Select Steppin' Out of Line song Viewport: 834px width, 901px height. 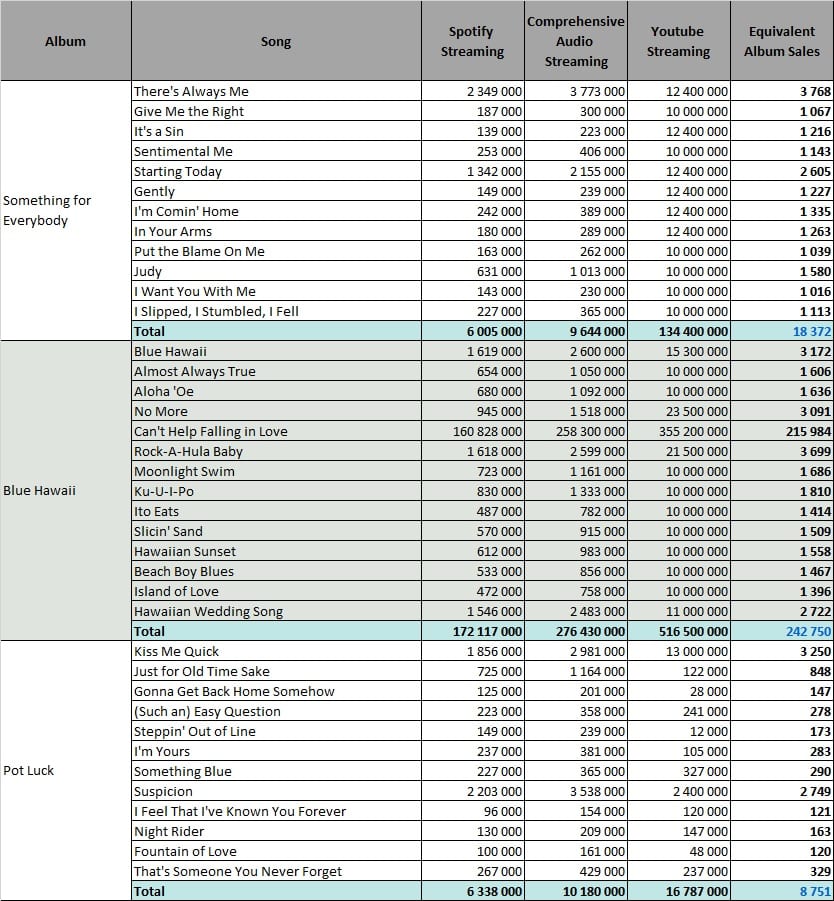click(276, 731)
